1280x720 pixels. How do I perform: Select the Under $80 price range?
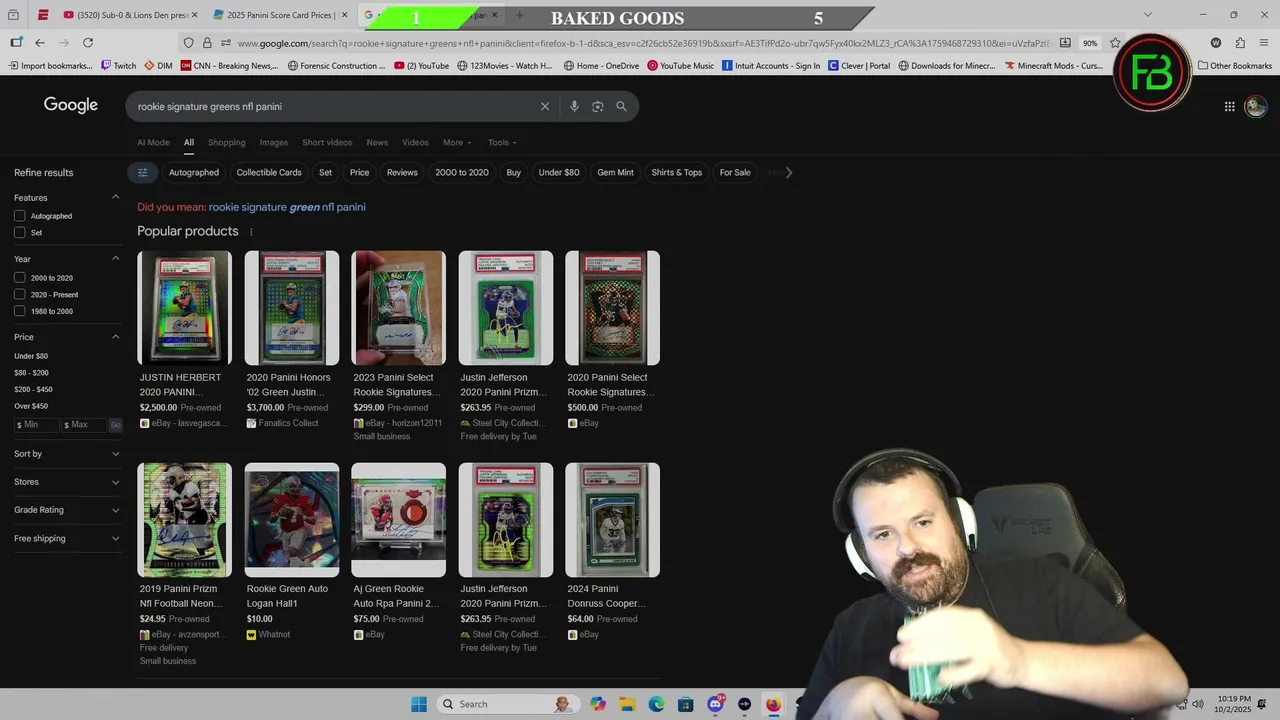click(x=31, y=356)
